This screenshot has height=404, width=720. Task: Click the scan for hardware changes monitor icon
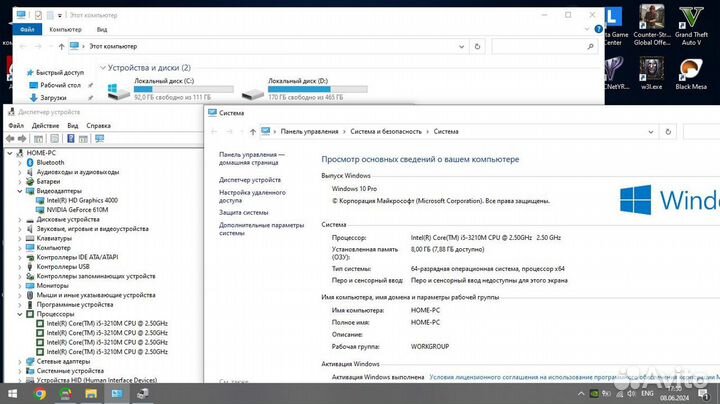99,139
